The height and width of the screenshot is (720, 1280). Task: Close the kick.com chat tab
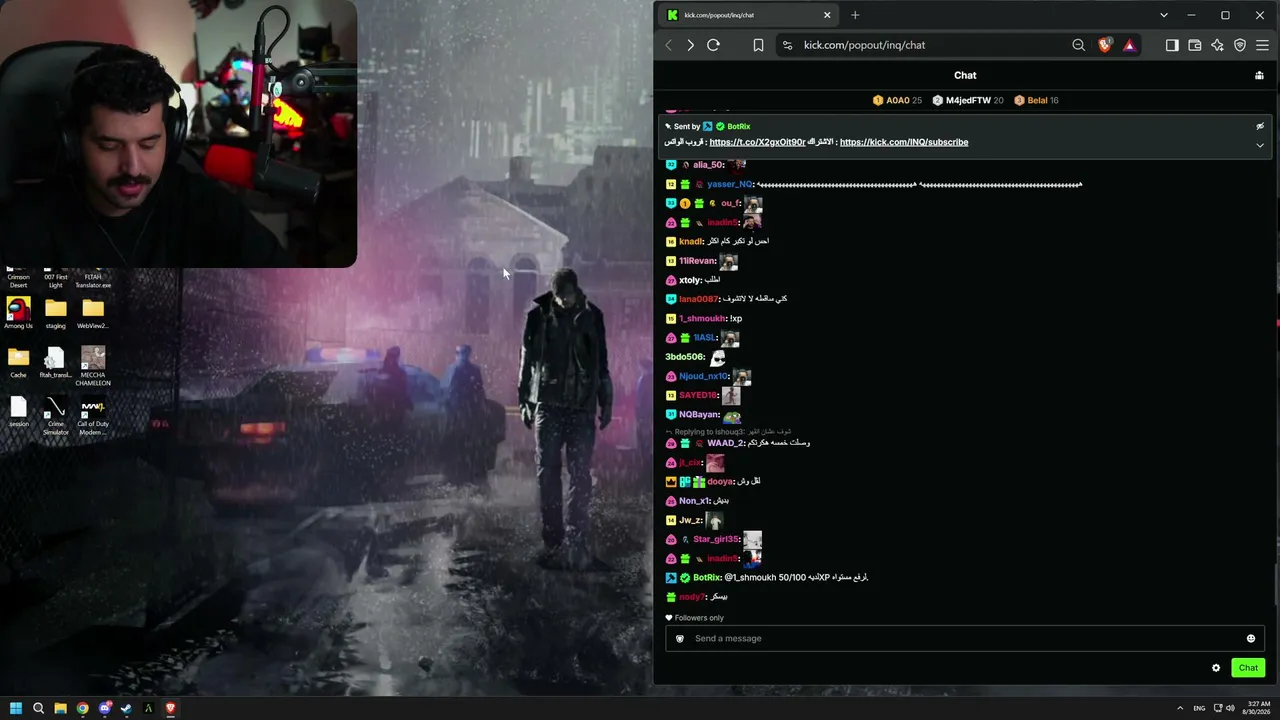point(827,15)
